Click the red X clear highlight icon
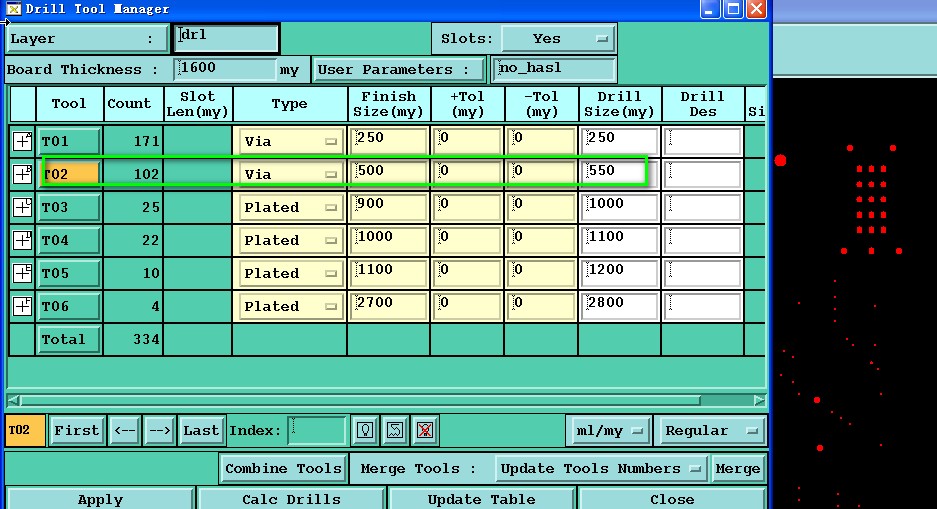937x509 pixels. click(x=425, y=430)
